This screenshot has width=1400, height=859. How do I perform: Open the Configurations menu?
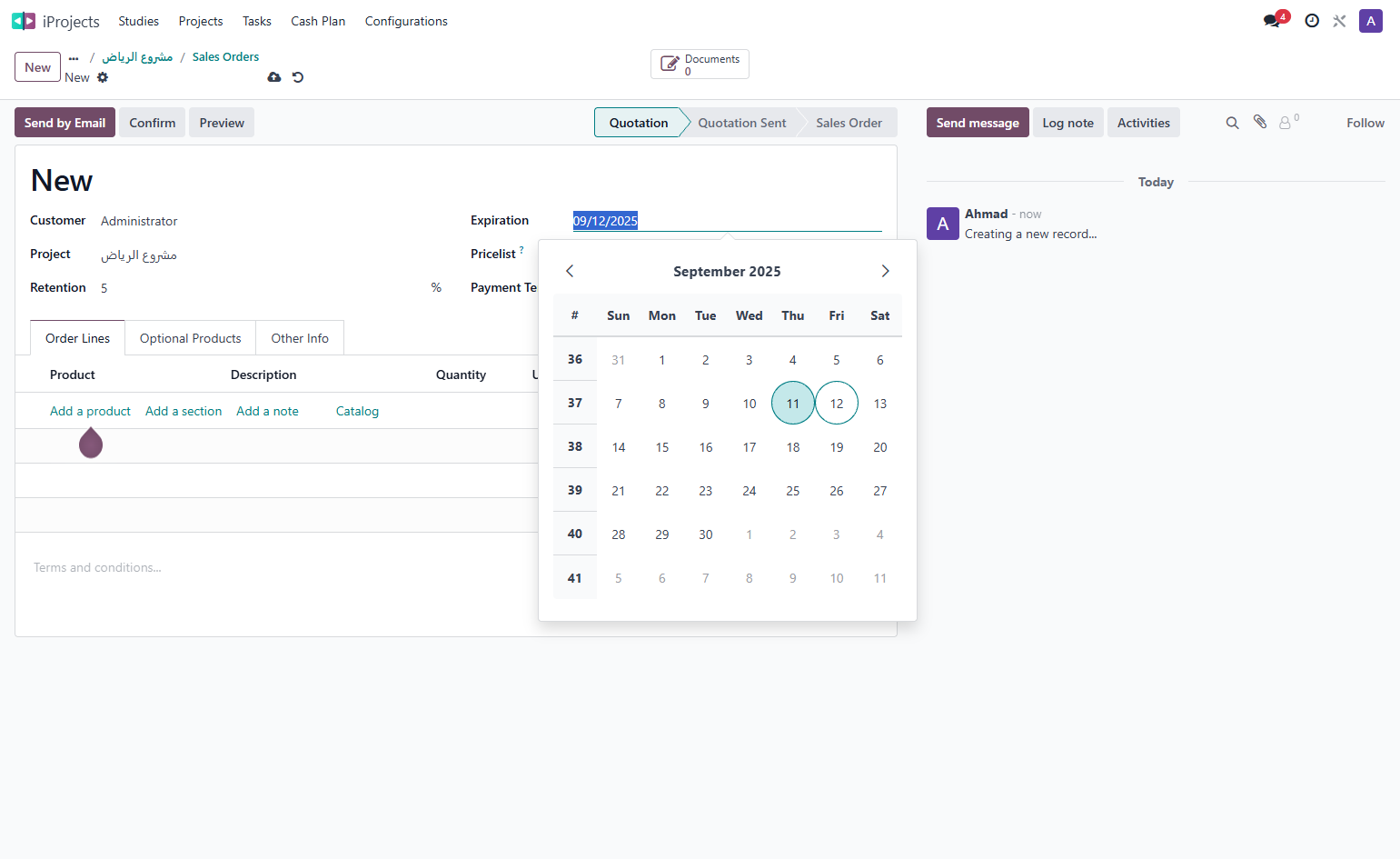[x=406, y=21]
